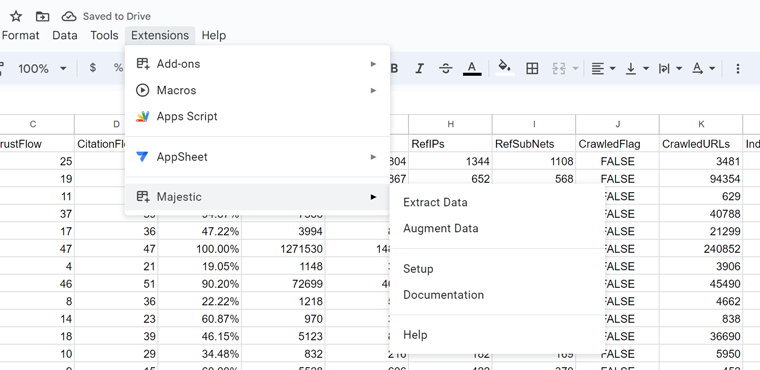Screen dimensions: 760x370
Task: Click the Majestic add-on icon
Action: (x=142, y=197)
